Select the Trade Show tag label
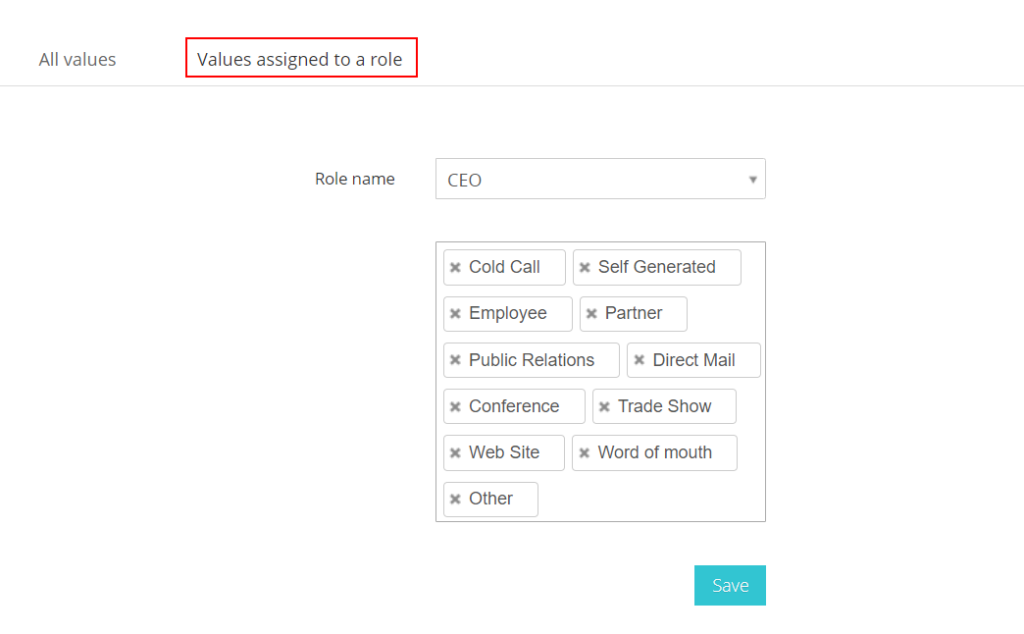Image resolution: width=1024 pixels, height=634 pixels. pyautogui.click(x=664, y=406)
